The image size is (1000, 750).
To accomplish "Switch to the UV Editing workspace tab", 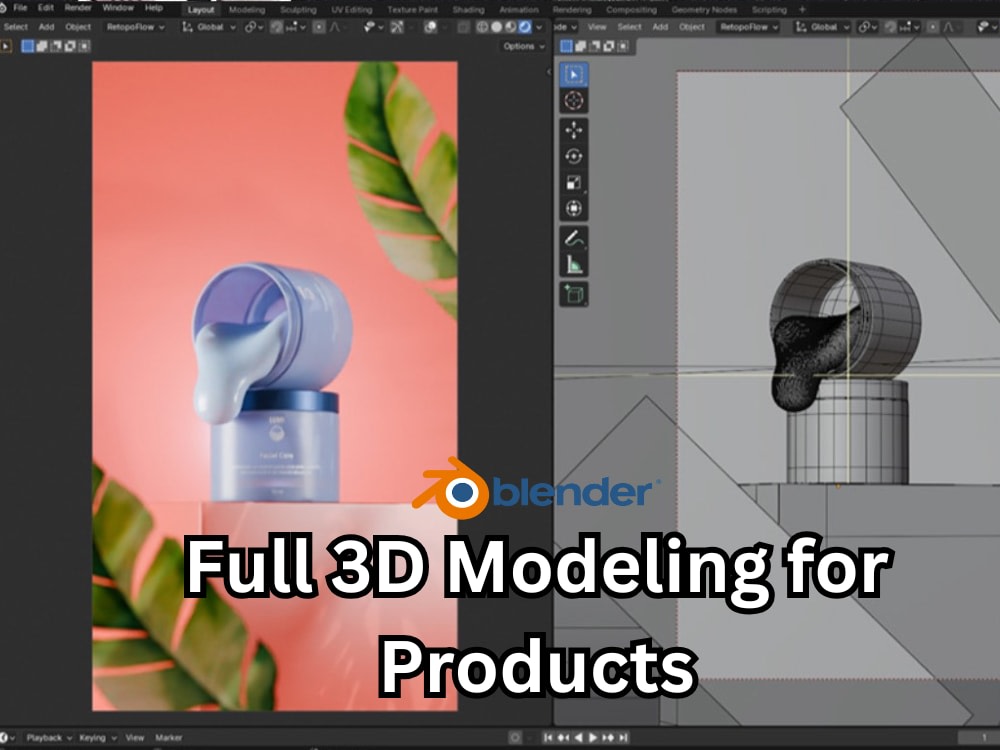I will pyautogui.click(x=351, y=10).
